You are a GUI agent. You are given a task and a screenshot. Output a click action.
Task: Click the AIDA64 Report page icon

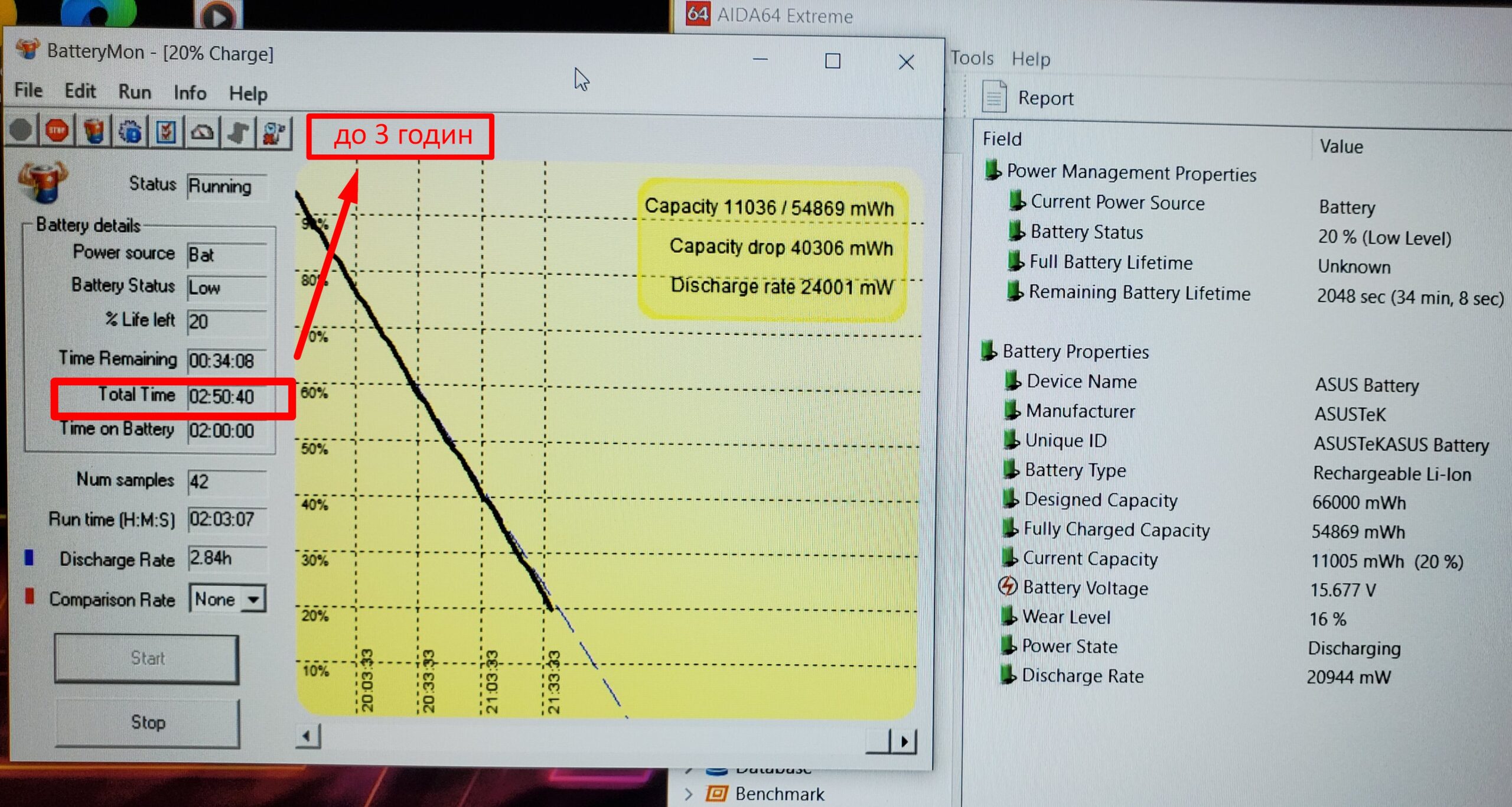click(x=994, y=97)
